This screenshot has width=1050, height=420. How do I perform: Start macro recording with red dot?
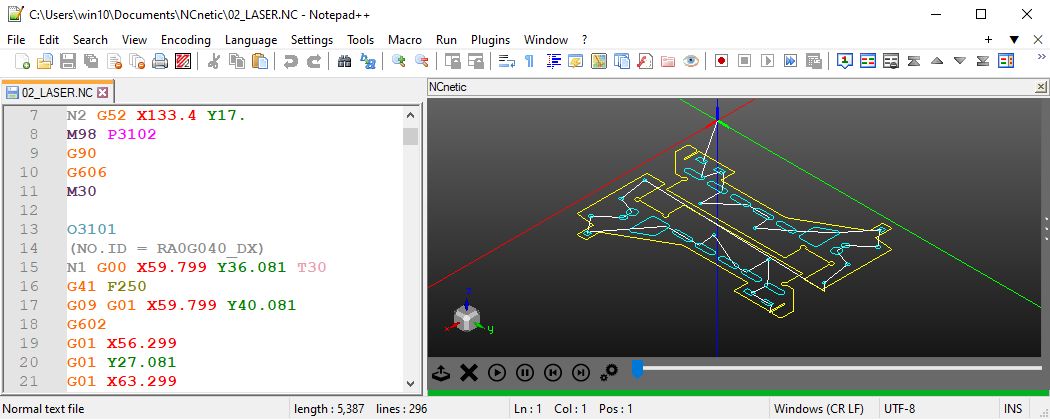(721, 62)
